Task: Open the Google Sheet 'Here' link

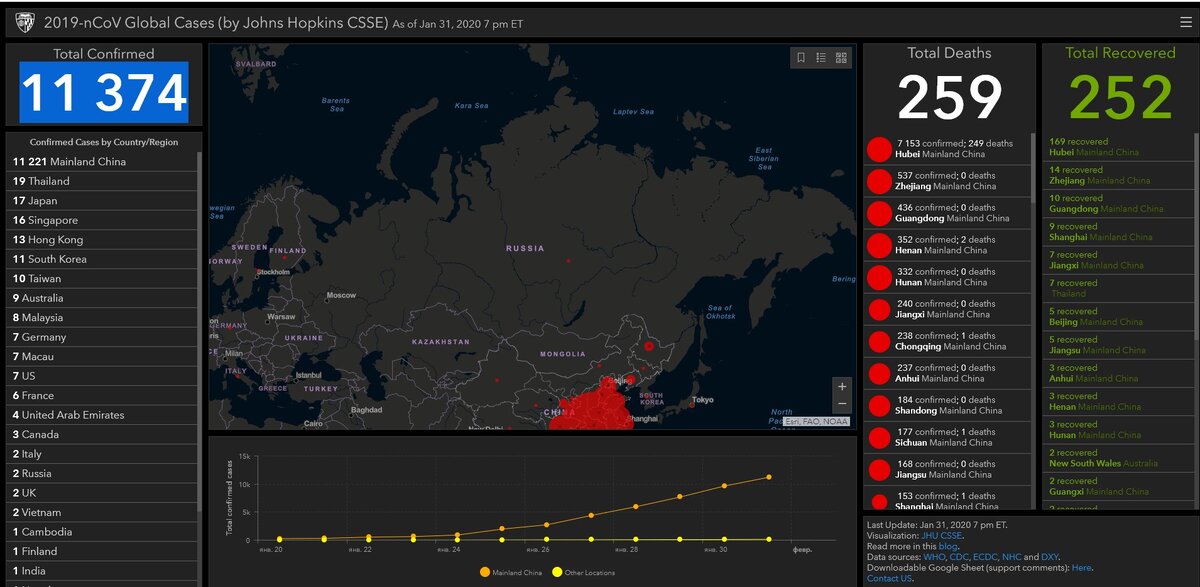Action: click(x=1081, y=568)
